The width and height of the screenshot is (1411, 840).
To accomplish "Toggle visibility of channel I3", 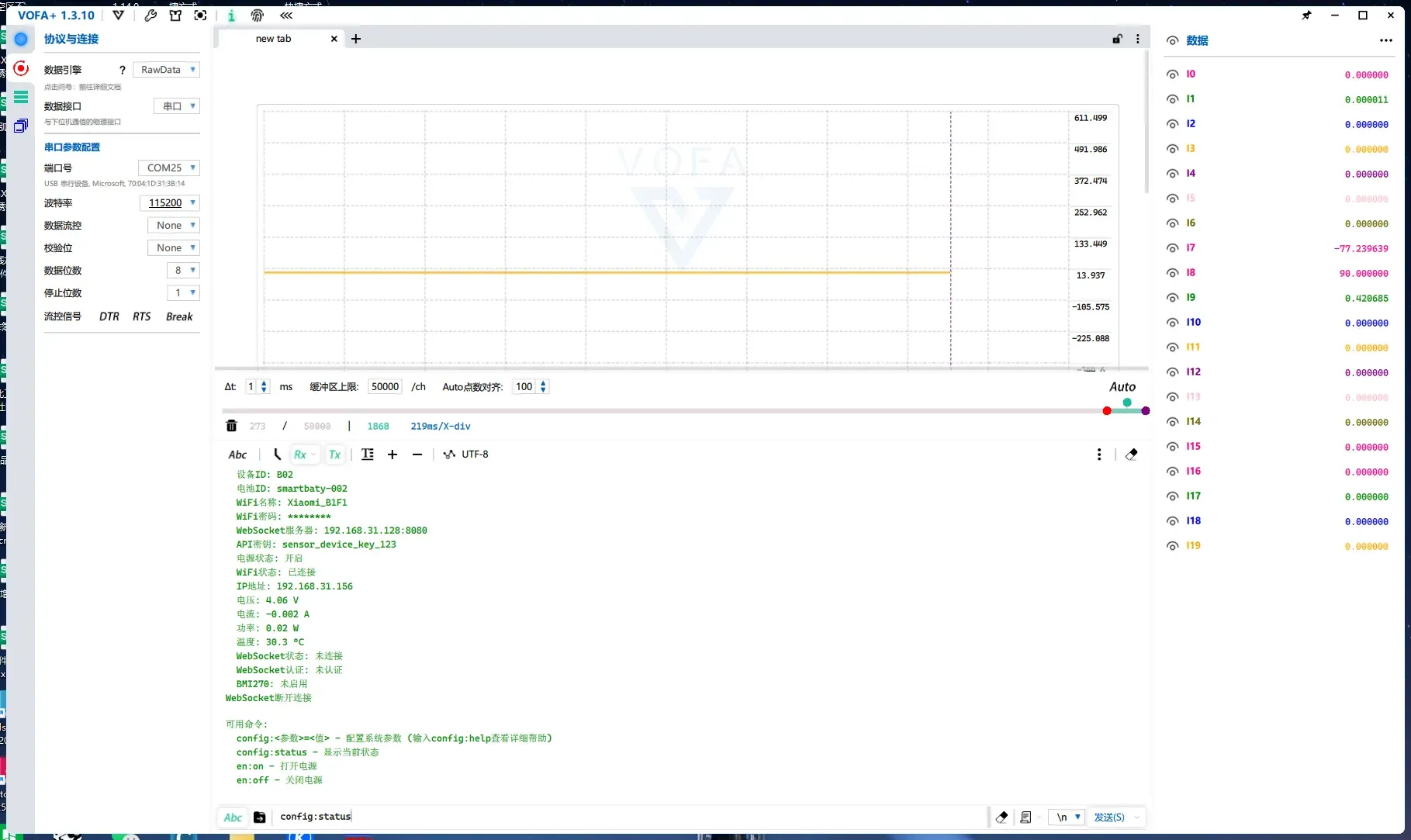I will (x=1172, y=149).
